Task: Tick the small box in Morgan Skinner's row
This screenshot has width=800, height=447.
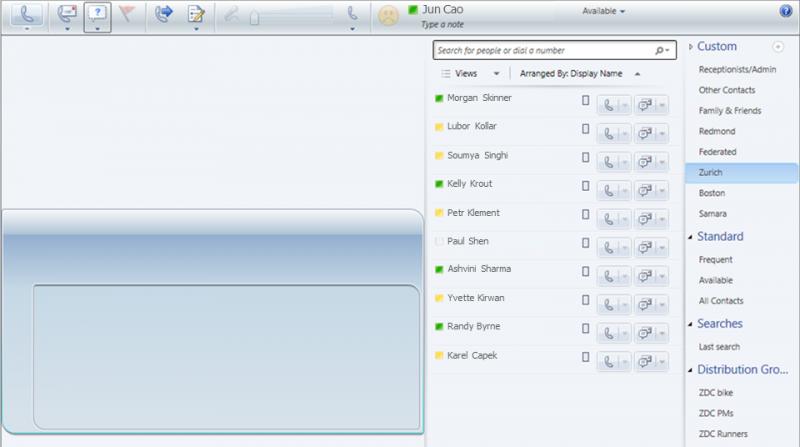Action: 586,101
